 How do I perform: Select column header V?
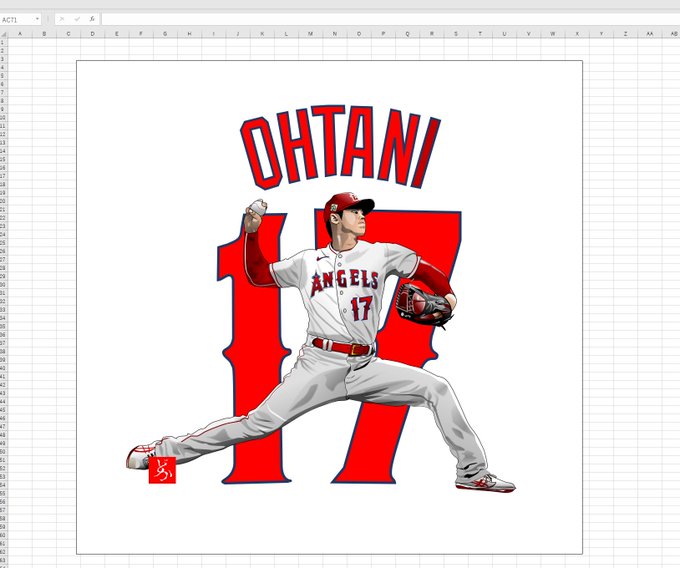click(529, 34)
